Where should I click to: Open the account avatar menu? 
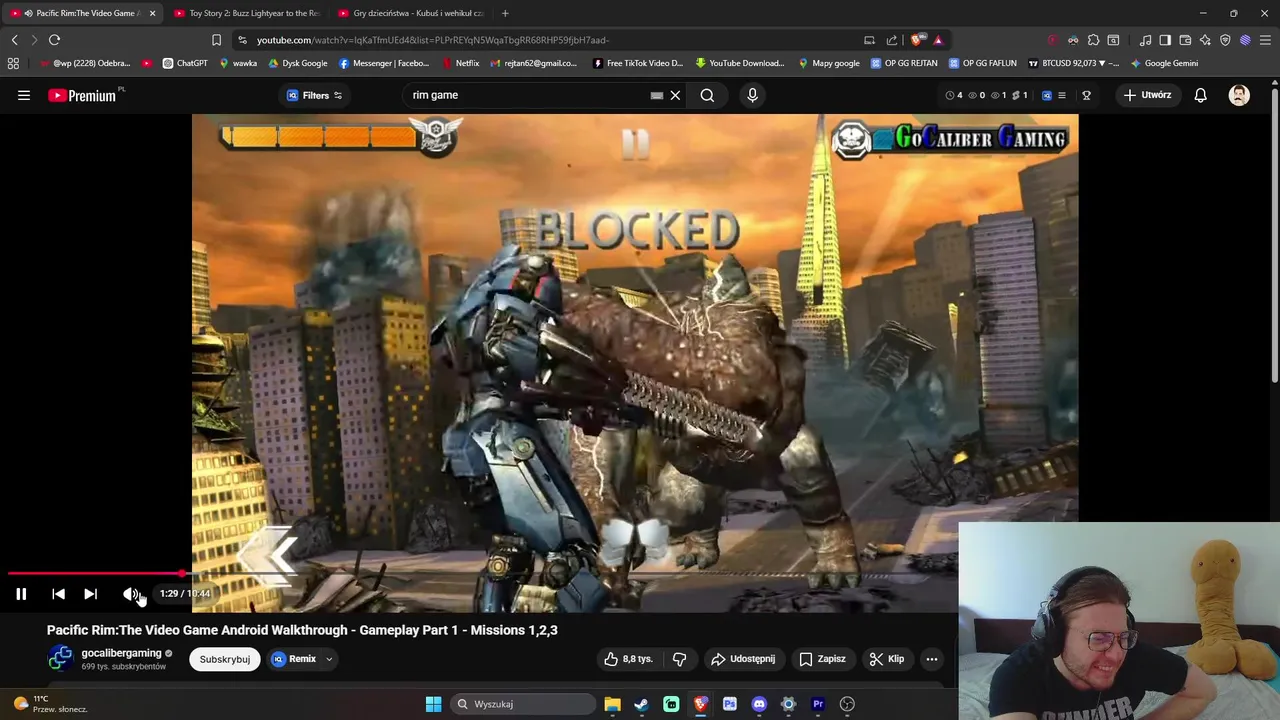pyautogui.click(x=1239, y=95)
